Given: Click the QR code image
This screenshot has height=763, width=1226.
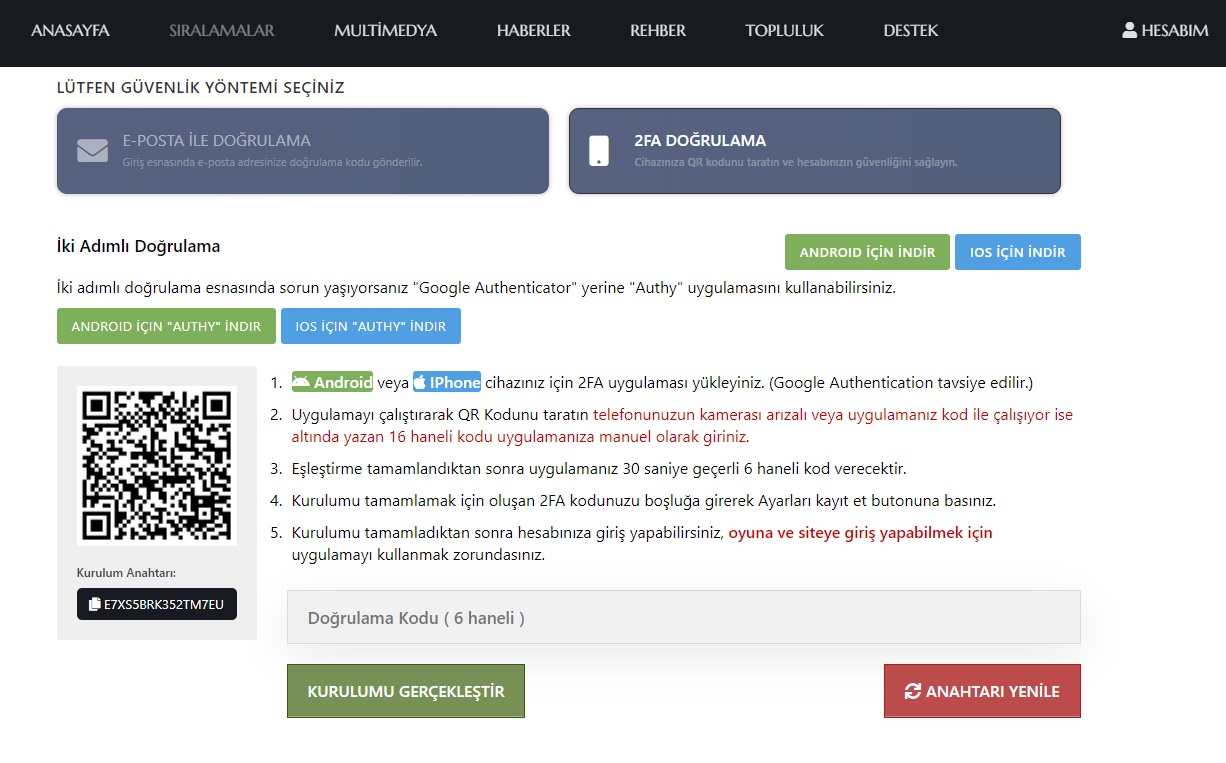Looking at the screenshot, I should [157, 465].
